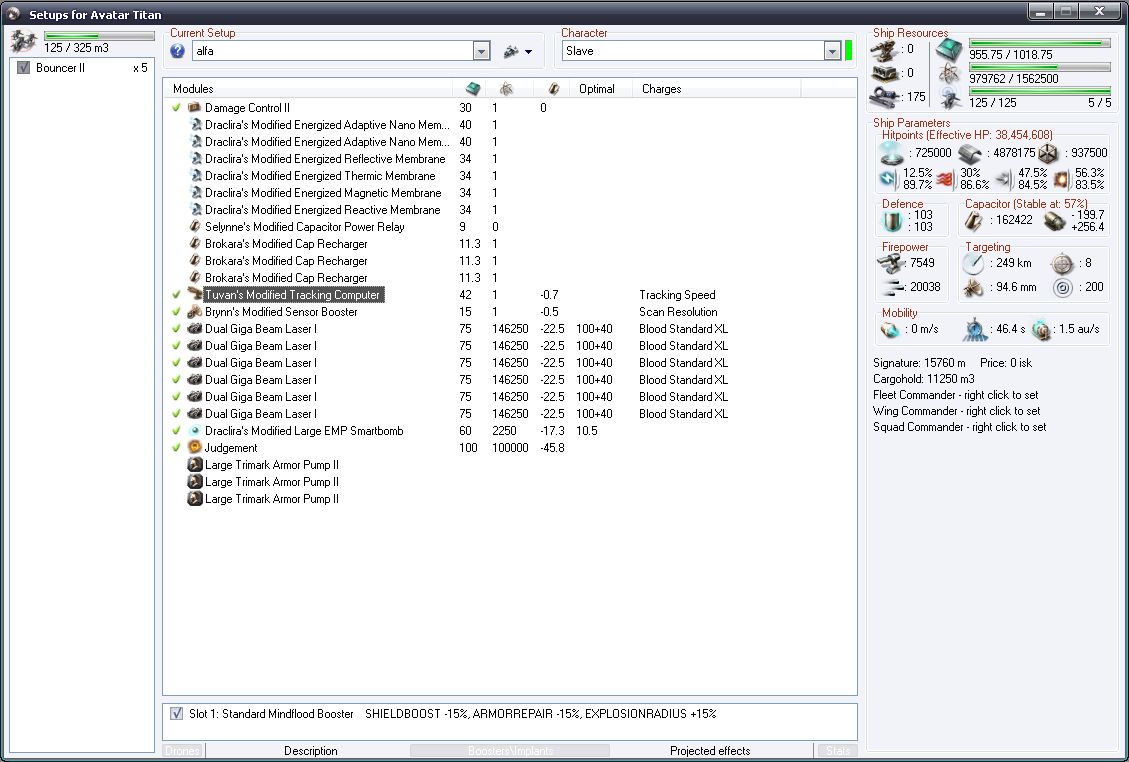Switch to the Description tab
This screenshot has height=762, width=1129.
[x=310, y=750]
